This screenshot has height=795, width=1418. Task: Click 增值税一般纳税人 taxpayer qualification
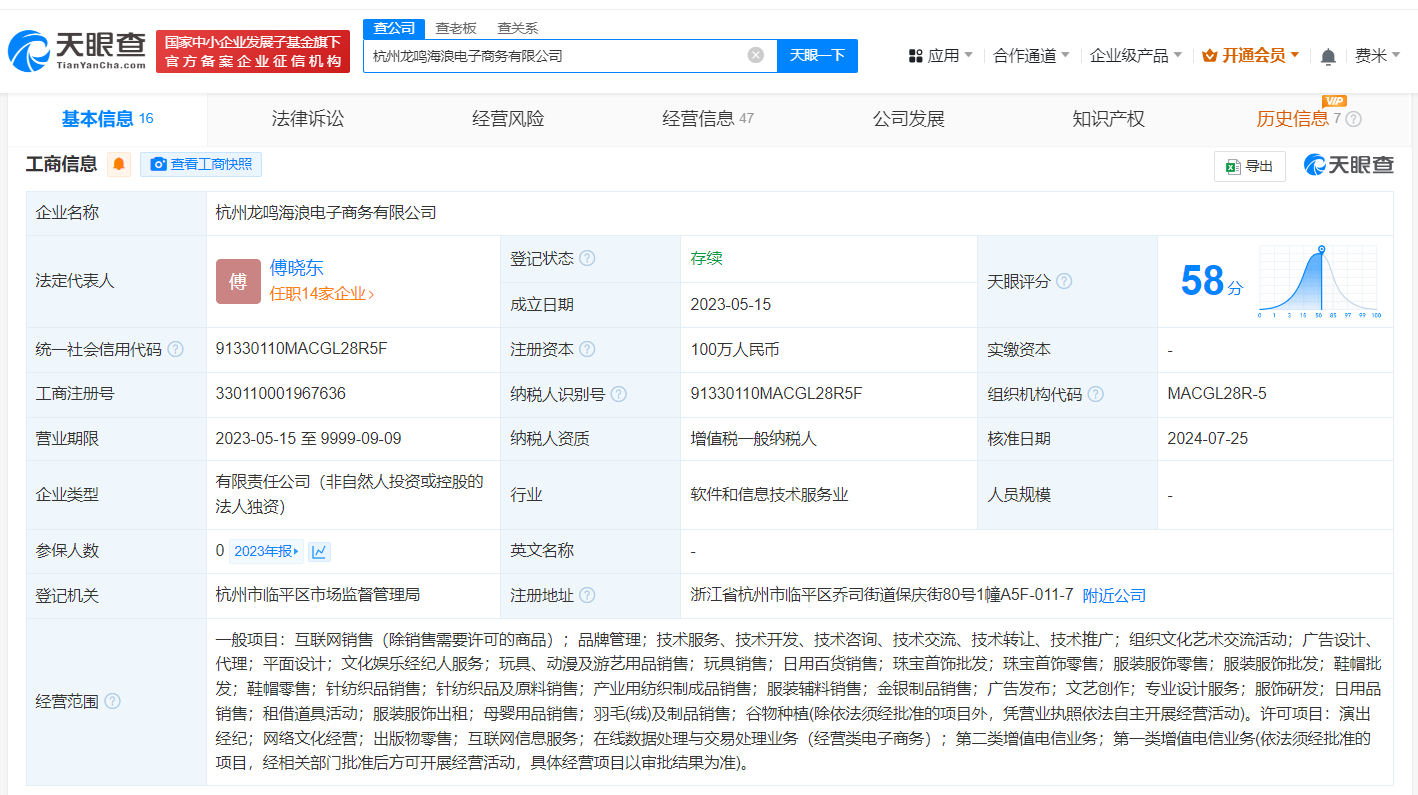click(x=754, y=439)
